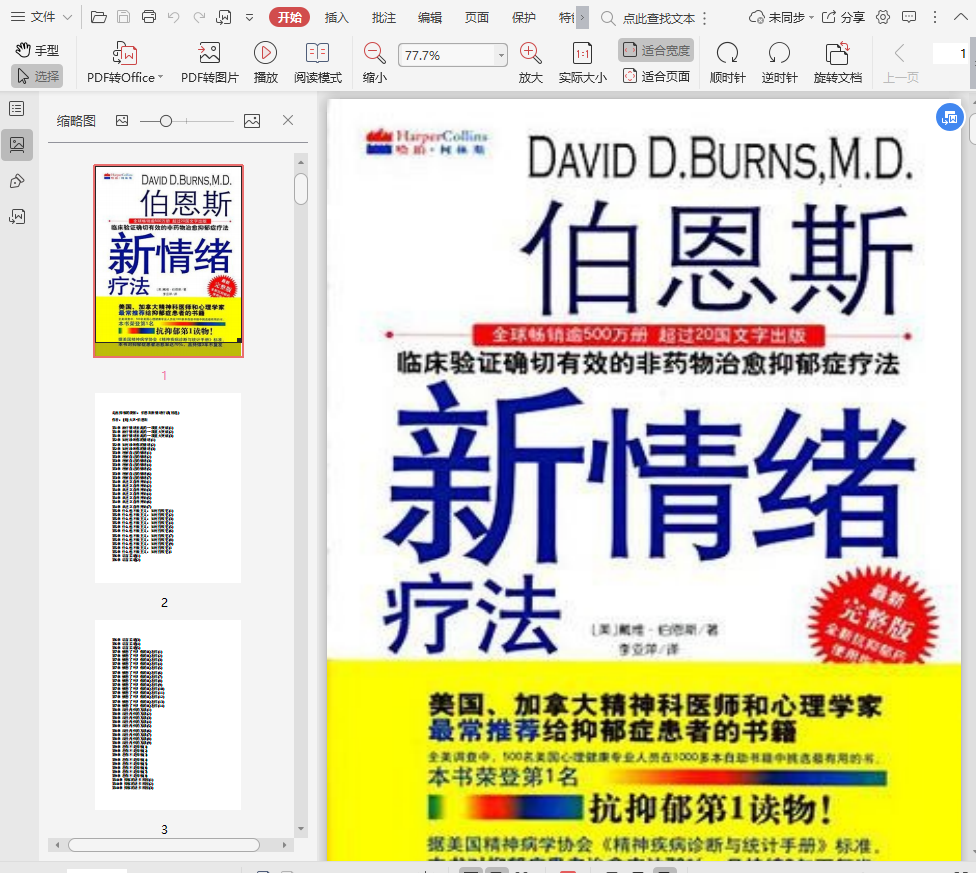Rotate view 逆时针 counterclockwise
Image resolution: width=976 pixels, height=873 pixels.
tap(779, 62)
